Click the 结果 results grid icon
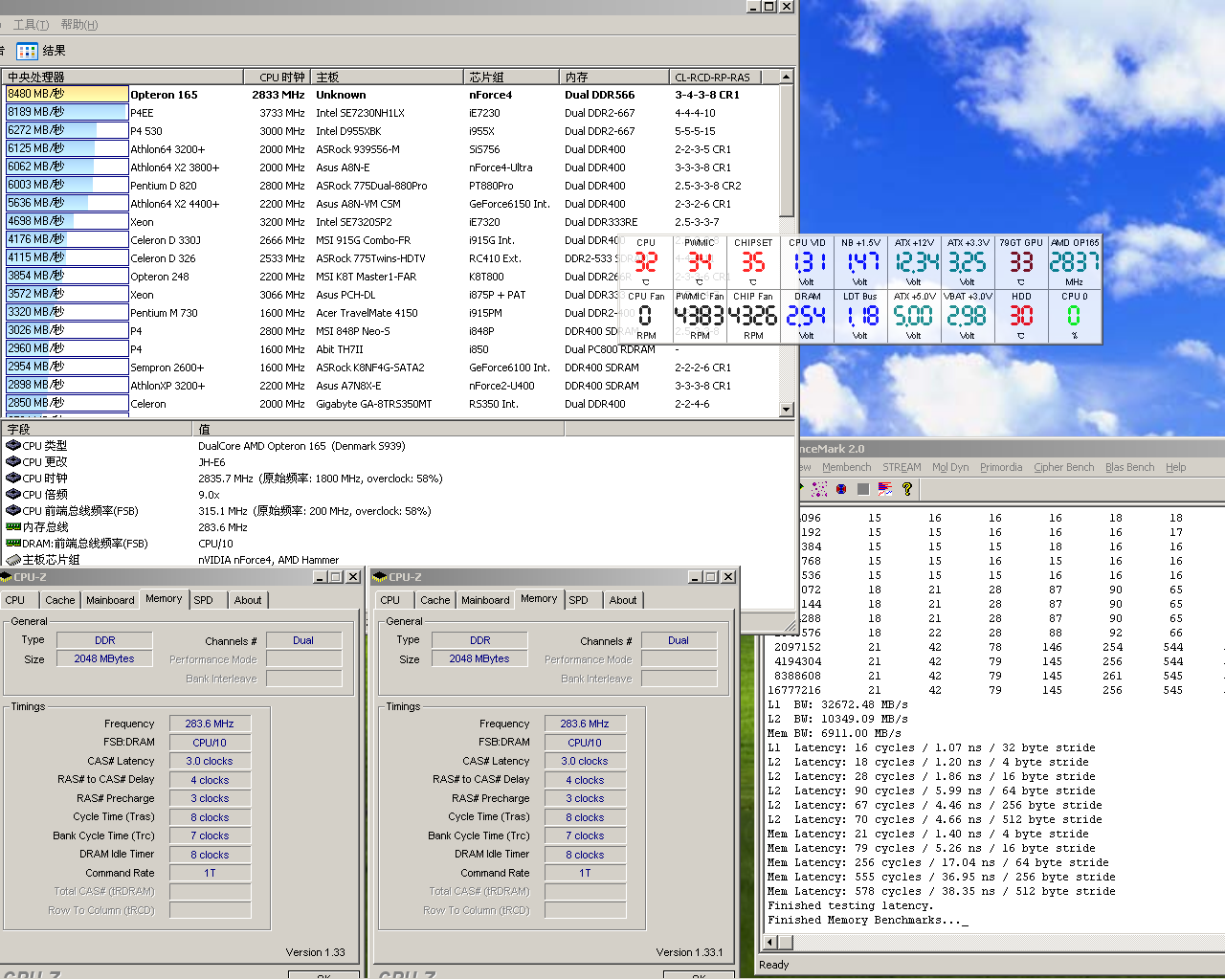 tap(27, 51)
